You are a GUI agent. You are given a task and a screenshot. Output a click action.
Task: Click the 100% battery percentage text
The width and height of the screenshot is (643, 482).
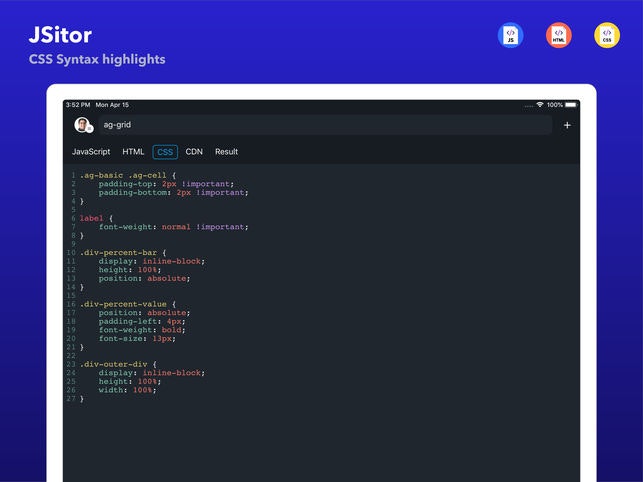555,105
